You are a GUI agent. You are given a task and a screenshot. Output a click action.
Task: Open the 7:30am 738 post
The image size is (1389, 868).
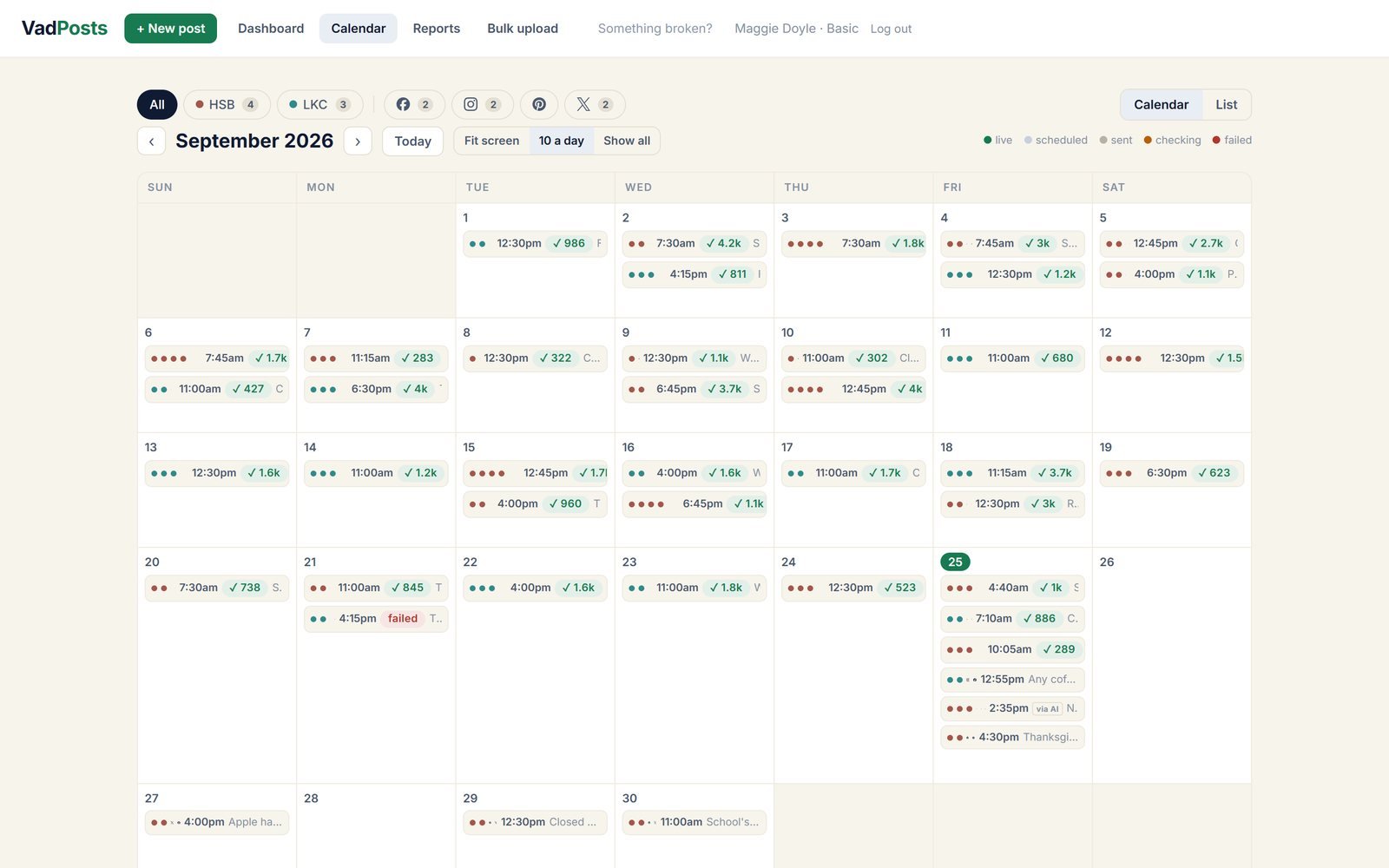tap(217, 588)
